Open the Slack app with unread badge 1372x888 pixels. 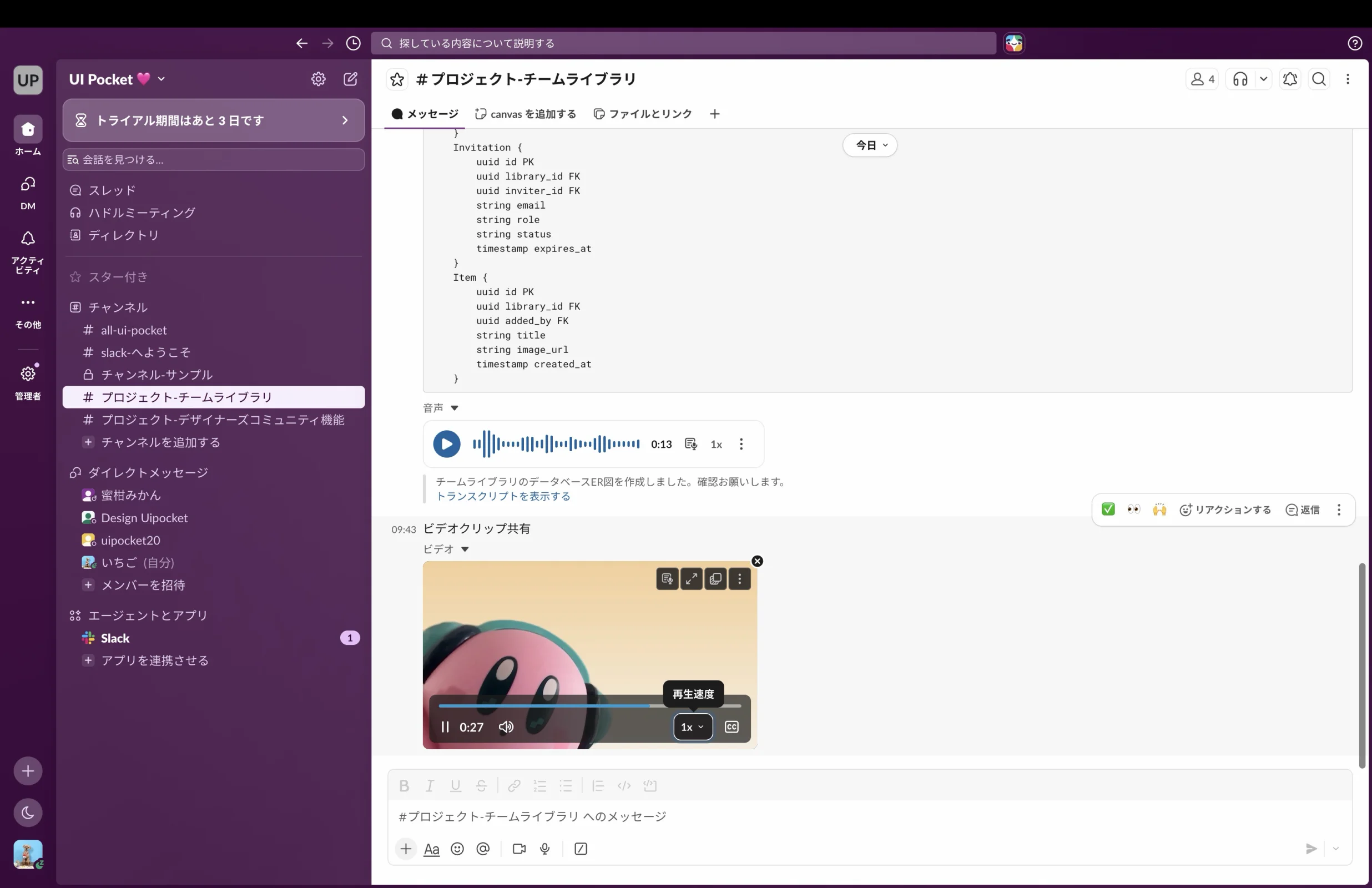point(213,638)
